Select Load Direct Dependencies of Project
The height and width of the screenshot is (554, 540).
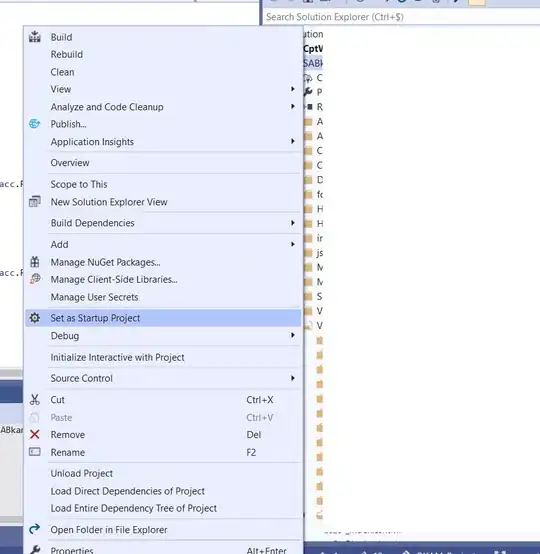(163, 491)
